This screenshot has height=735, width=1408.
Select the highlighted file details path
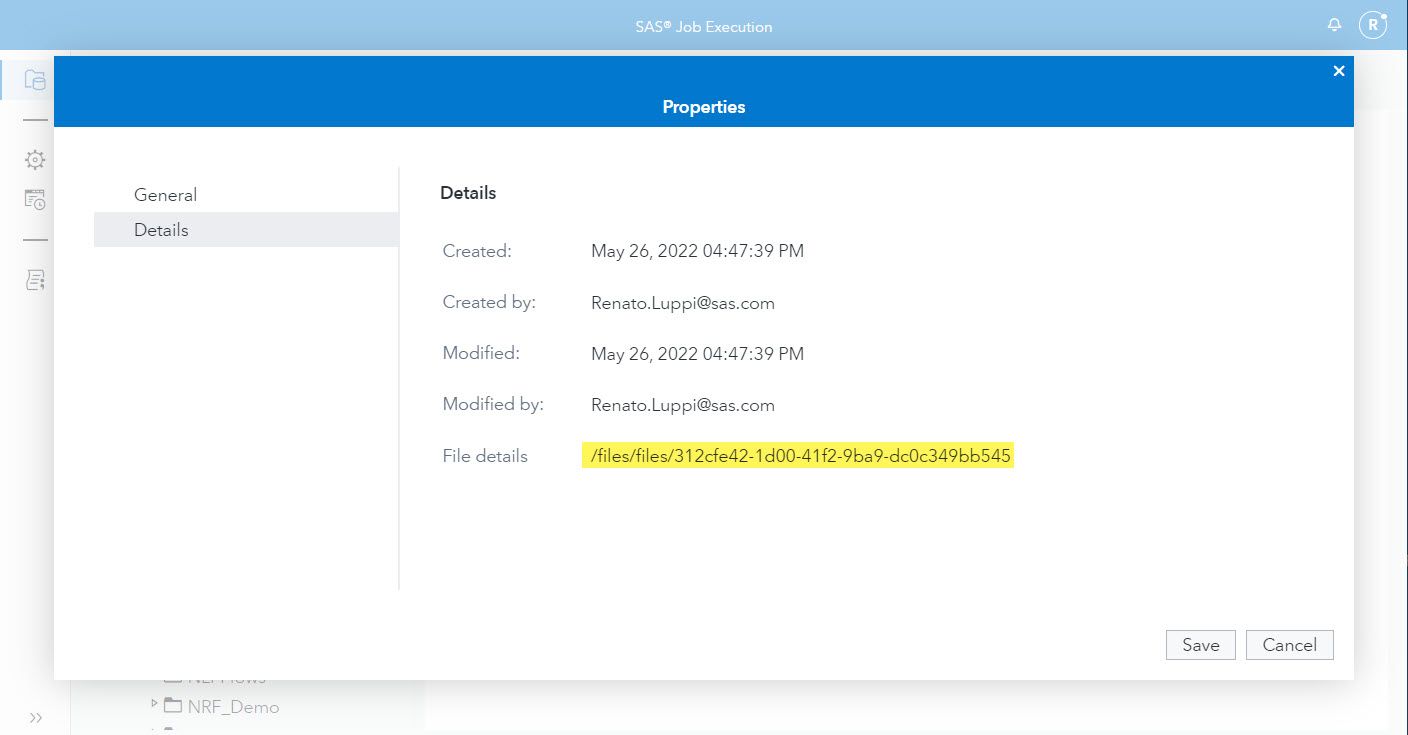(x=797, y=455)
